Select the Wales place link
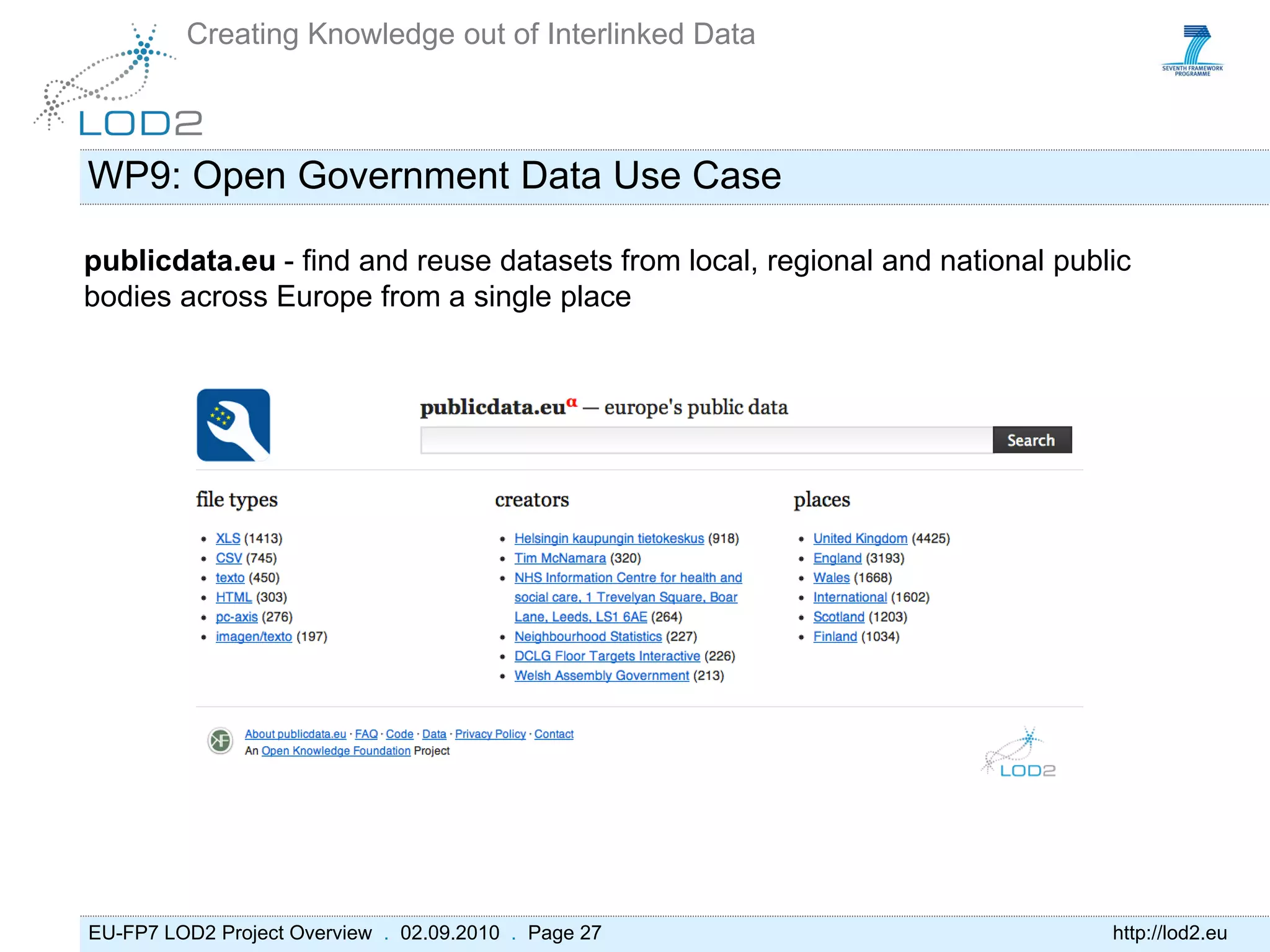This screenshot has width=1270, height=952. pos(832,578)
